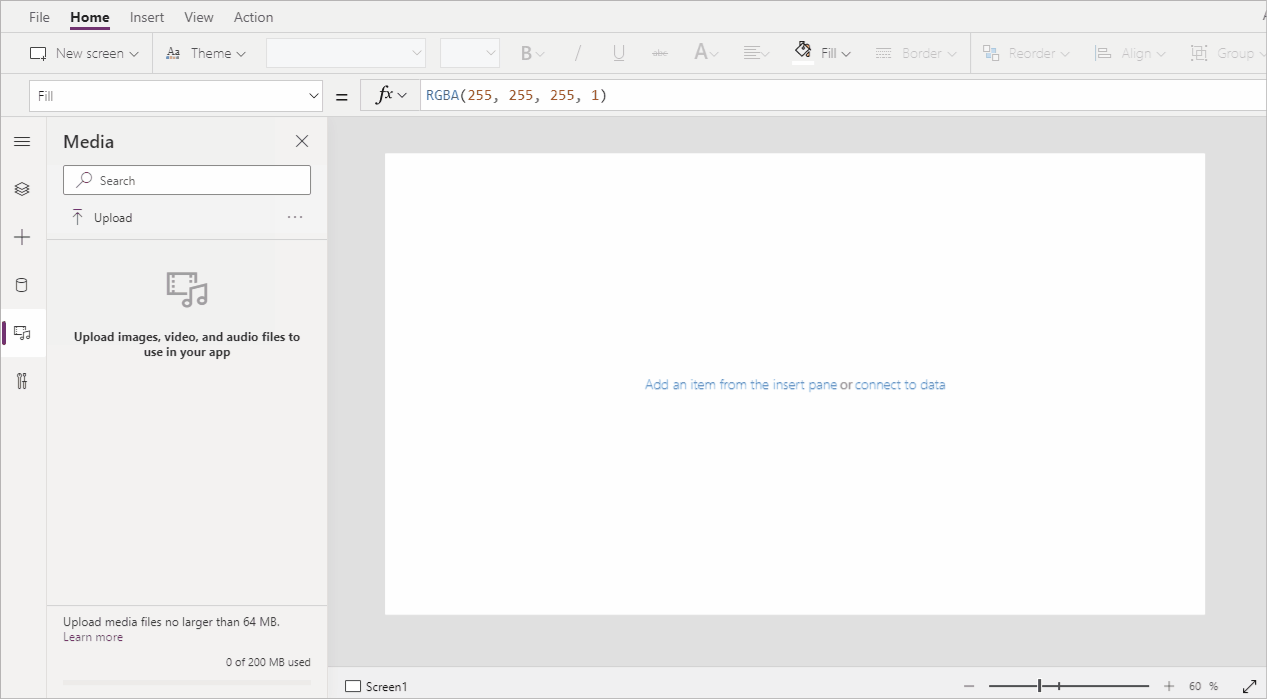Click the zoom slider track
The height and width of the screenshot is (699, 1267).
pyautogui.click(x=1100, y=686)
